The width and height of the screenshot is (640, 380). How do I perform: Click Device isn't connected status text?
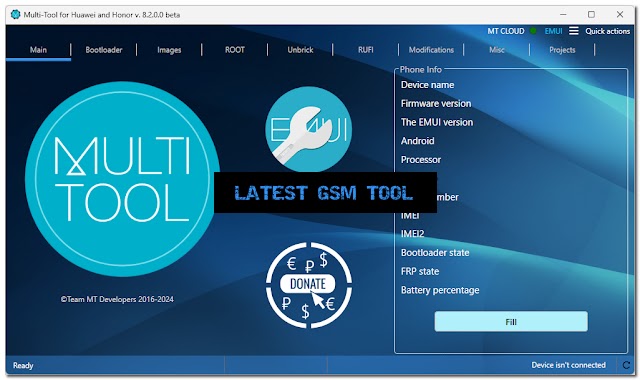coord(568,365)
